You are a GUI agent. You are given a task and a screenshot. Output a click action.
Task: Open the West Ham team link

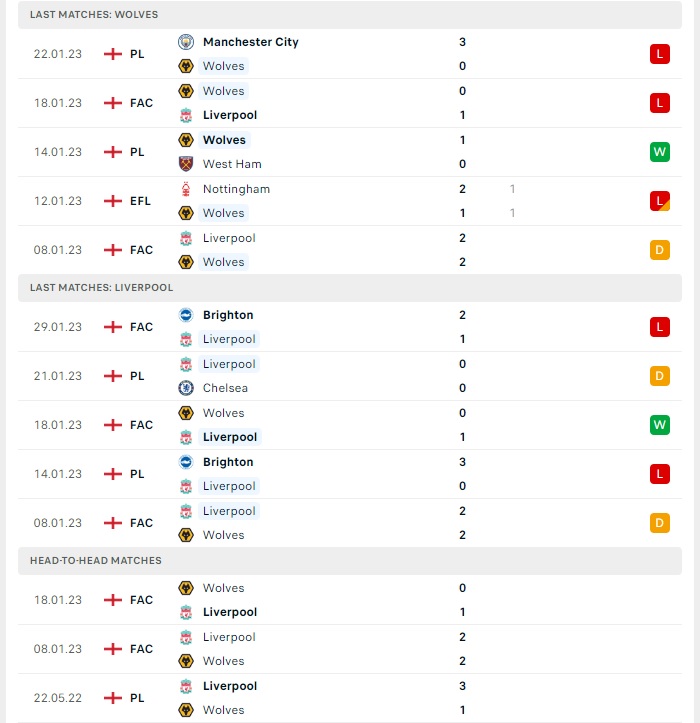click(x=232, y=164)
